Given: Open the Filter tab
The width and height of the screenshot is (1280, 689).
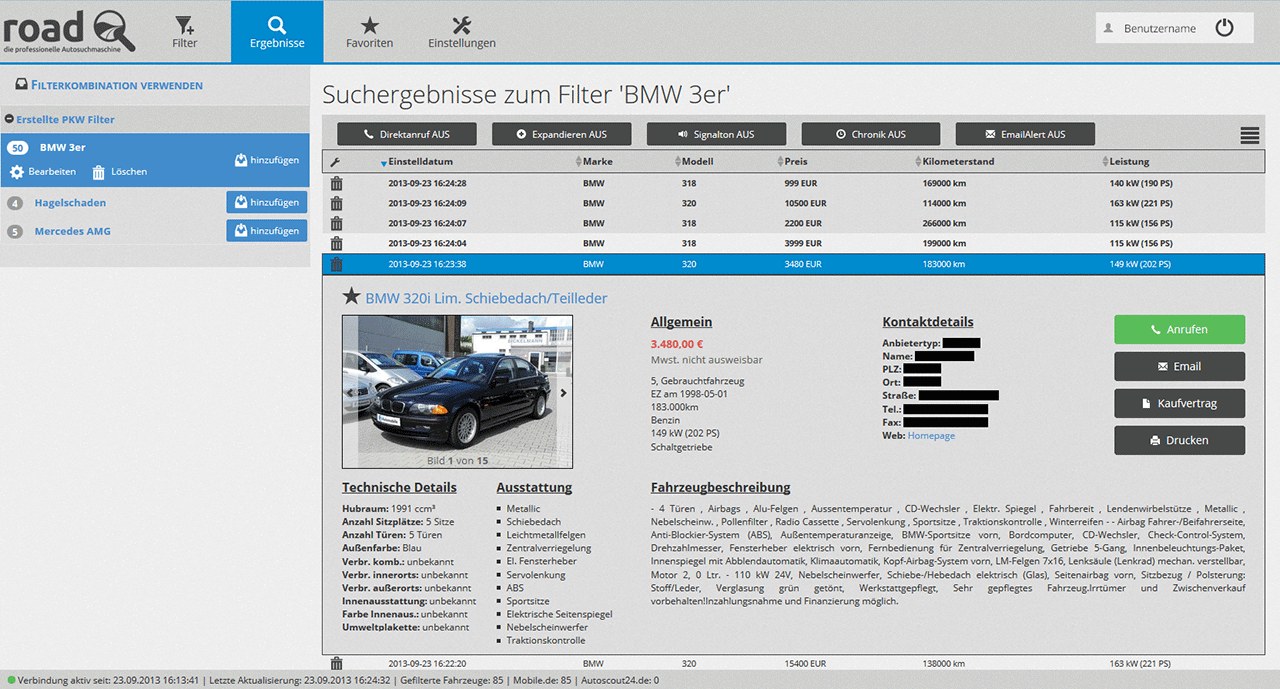Looking at the screenshot, I should 185,32.
